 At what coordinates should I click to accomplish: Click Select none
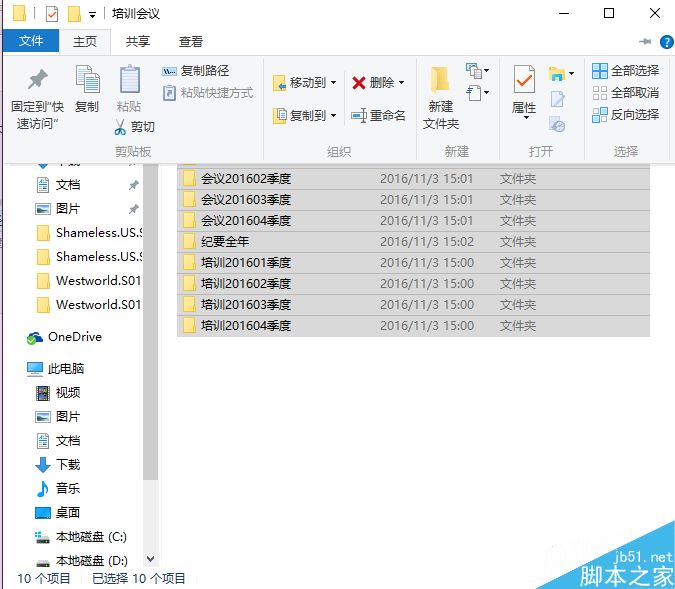pyautogui.click(x=625, y=93)
